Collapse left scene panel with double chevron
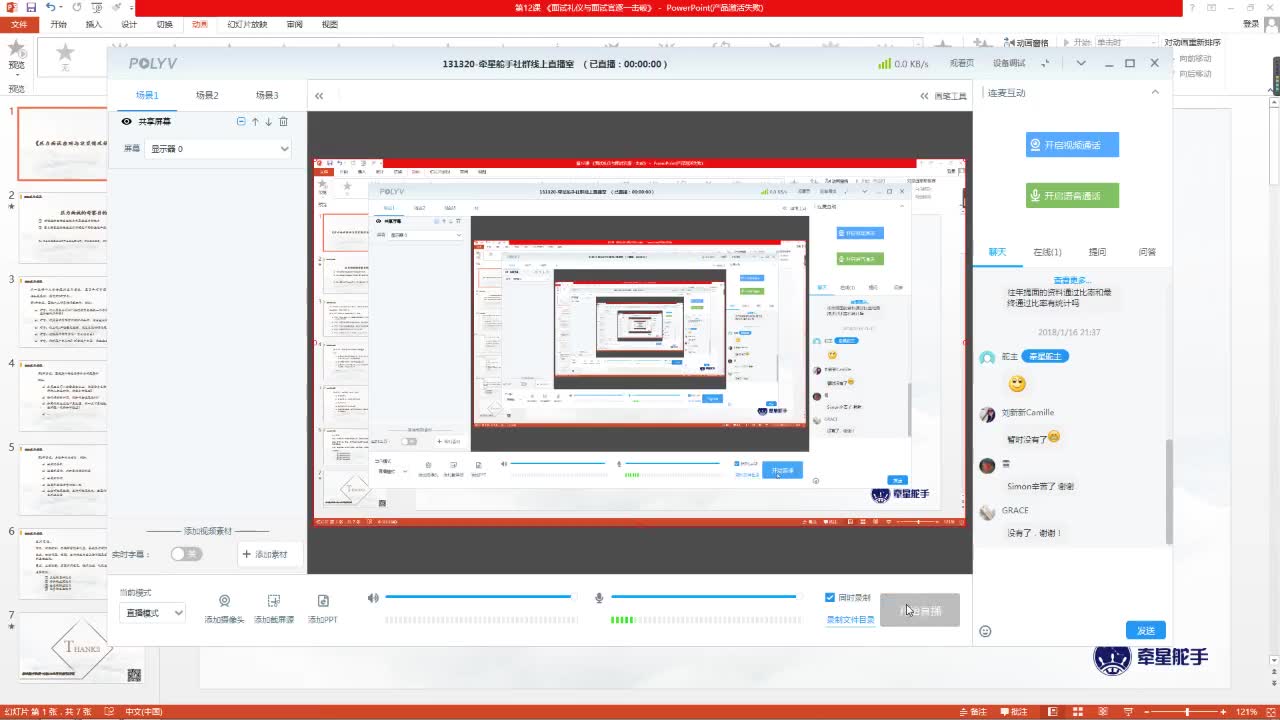This screenshot has width=1280, height=720. tap(319, 96)
